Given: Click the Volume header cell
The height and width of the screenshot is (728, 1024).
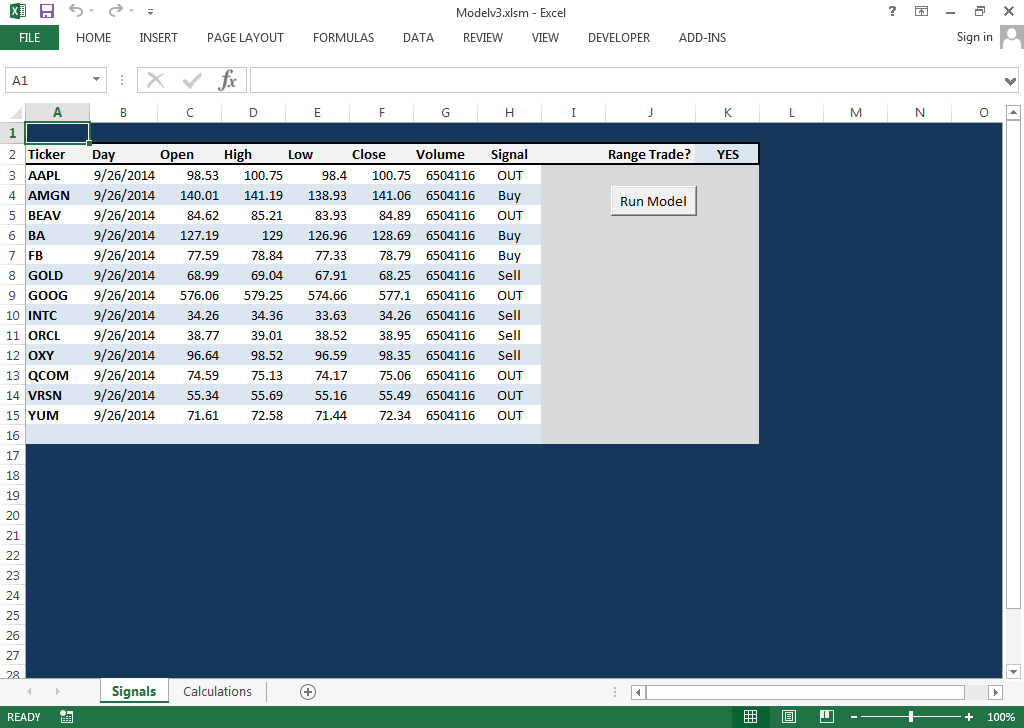Looking at the screenshot, I should (x=445, y=155).
